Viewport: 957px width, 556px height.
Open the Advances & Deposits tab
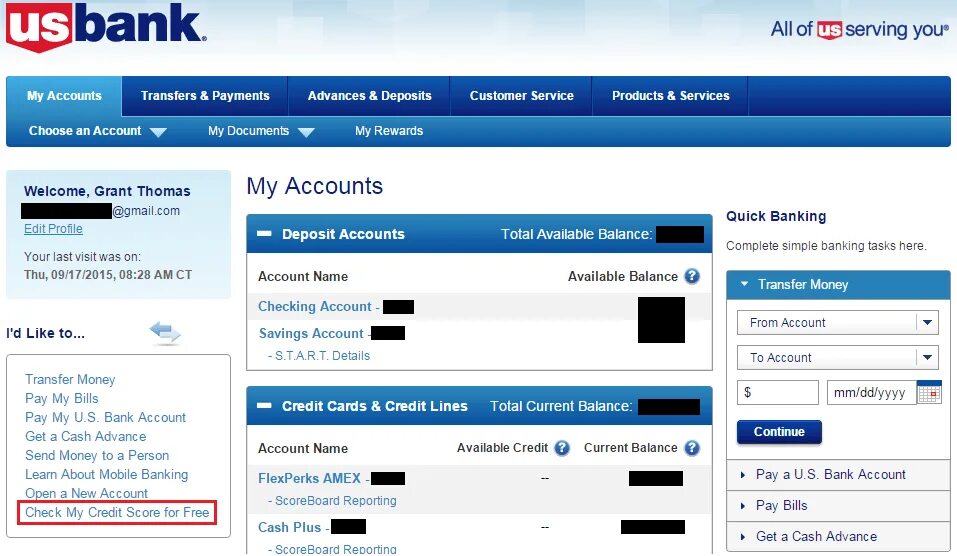(369, 96)
